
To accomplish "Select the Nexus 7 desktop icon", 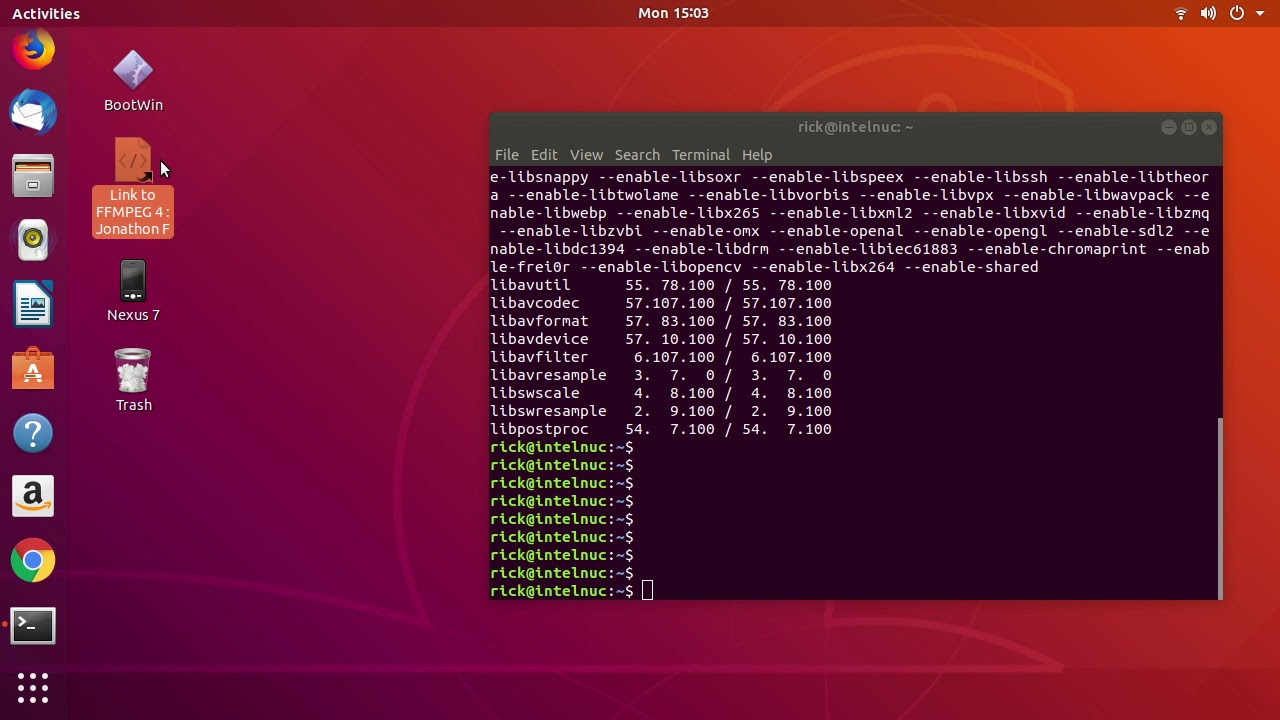I will tap(133, 291).
